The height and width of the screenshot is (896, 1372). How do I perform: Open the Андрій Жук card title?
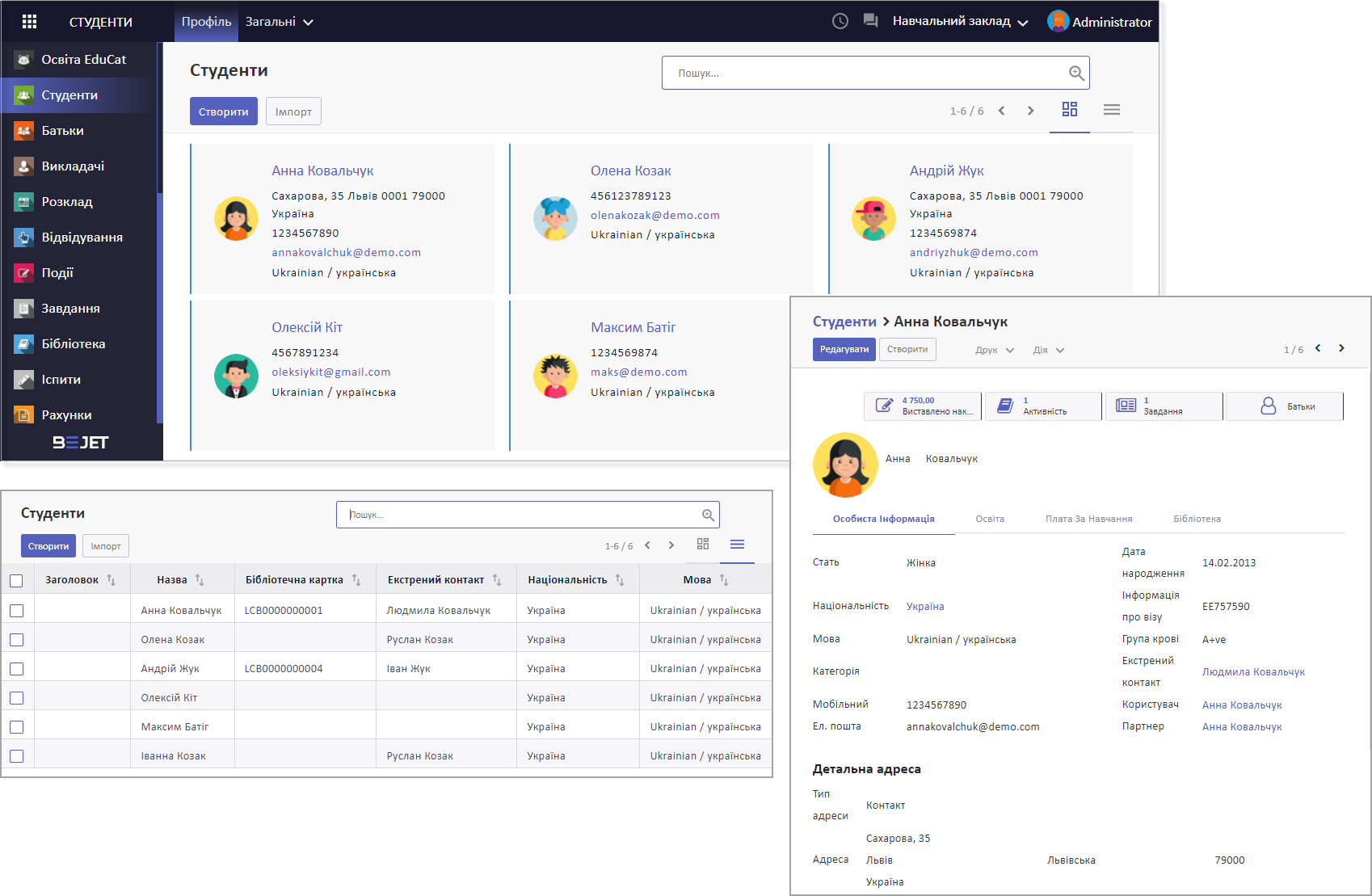[946, 171]
